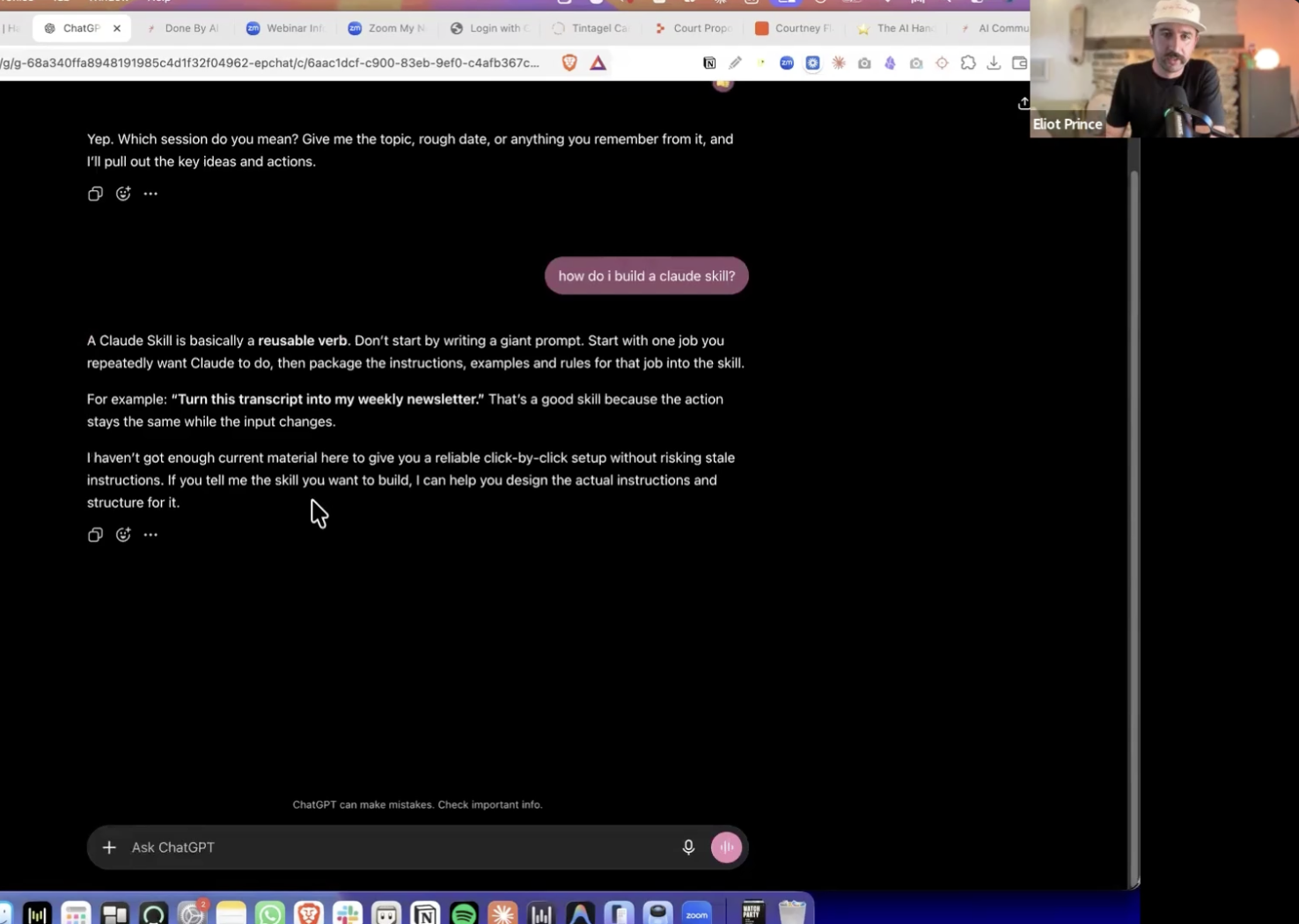Click the plus attach button in the composer
This screenshot has width=1299, height=924.
[109, 847]
